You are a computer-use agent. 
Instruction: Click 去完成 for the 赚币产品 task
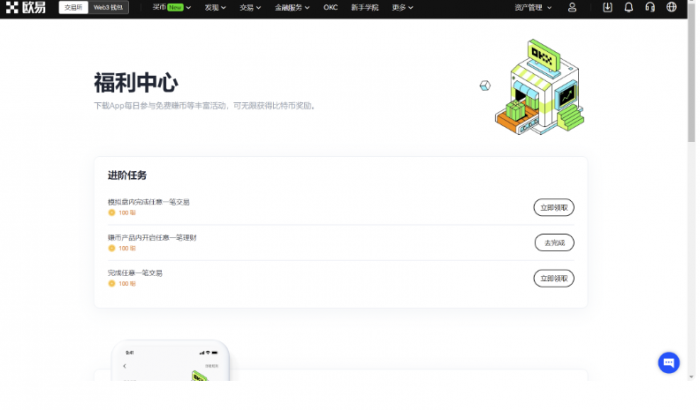pos(554,243)
